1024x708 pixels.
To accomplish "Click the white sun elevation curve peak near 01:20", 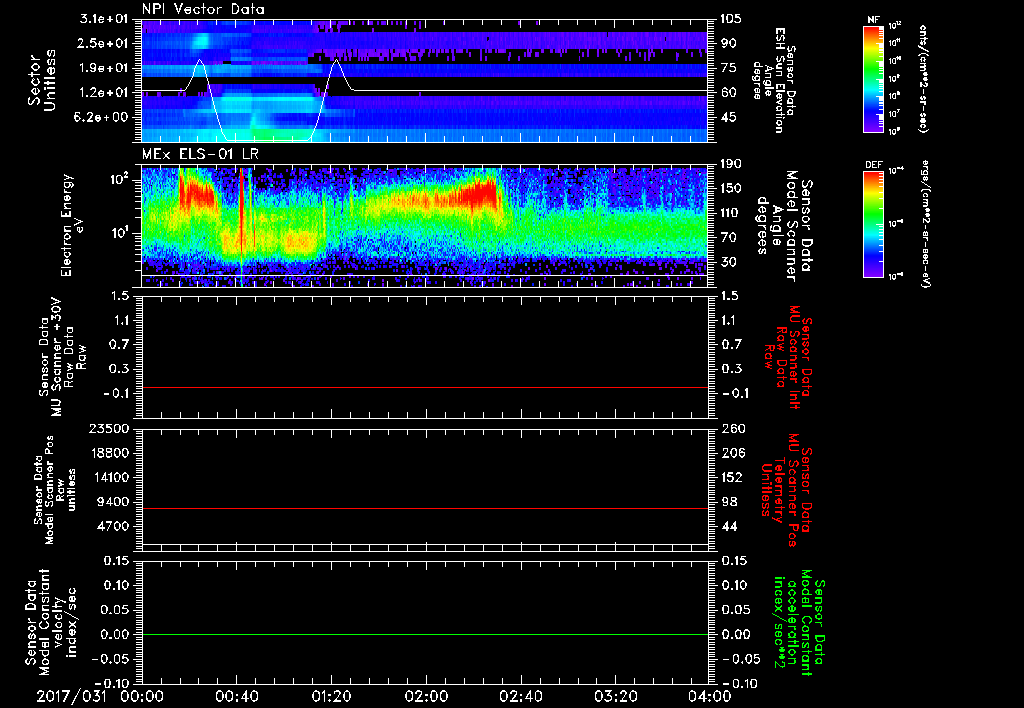I will point(336,60).
